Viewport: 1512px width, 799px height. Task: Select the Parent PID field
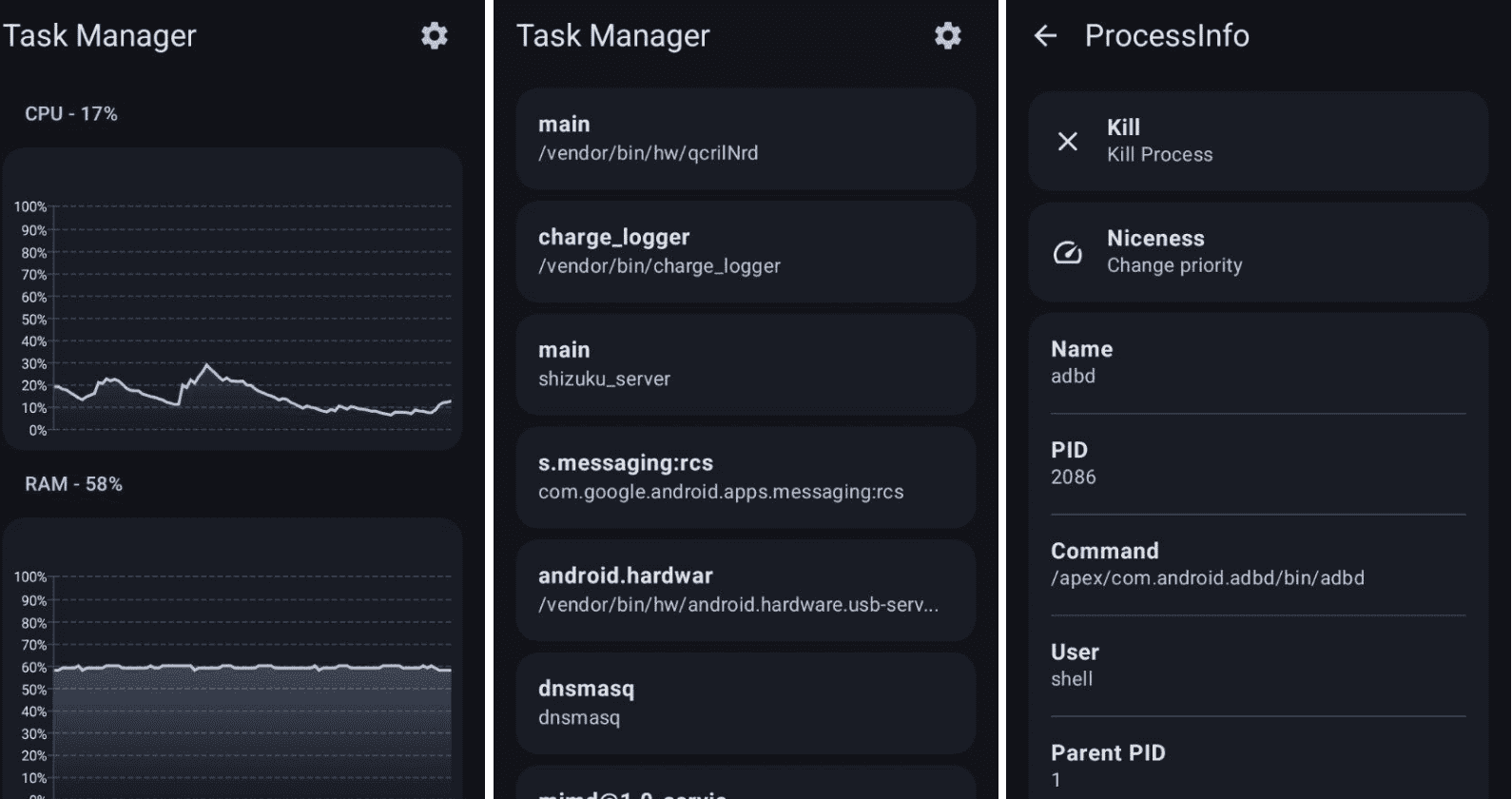click(1258, 766)
